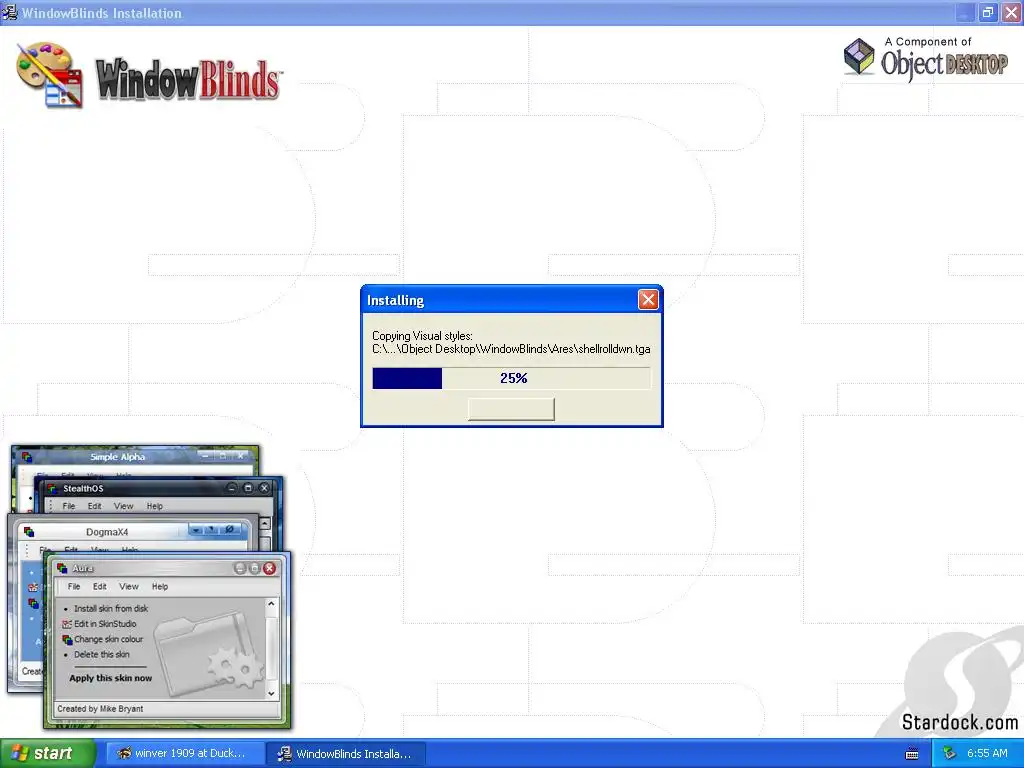The image size is (1024, 768).
Task: Close the Installing dialog with the red X
Action: [648, 300]
